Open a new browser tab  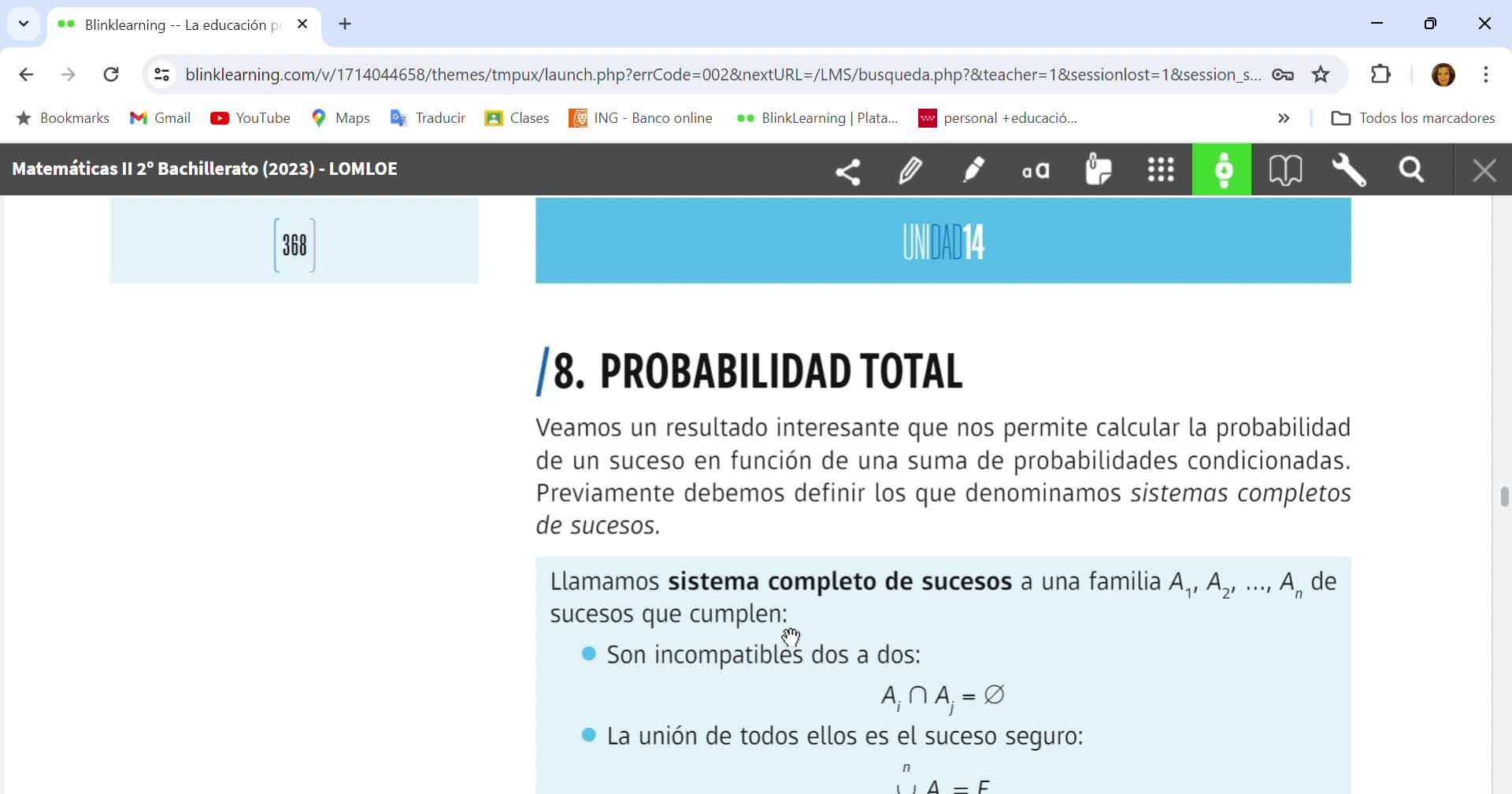(x=345, y=24)
